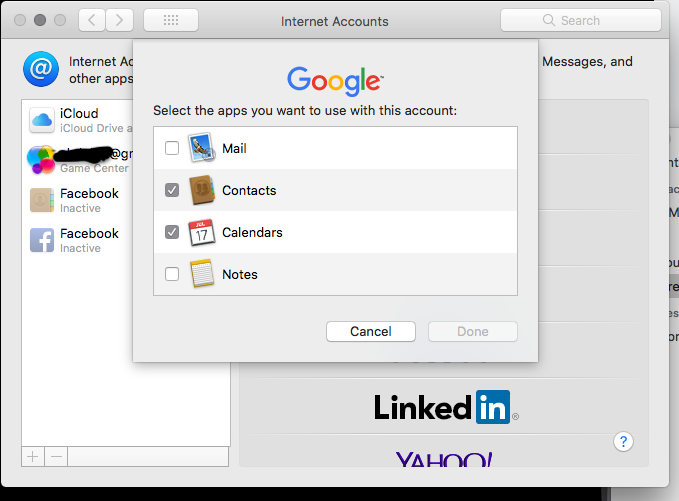Remove account with minus button

(x=56, y=456)
